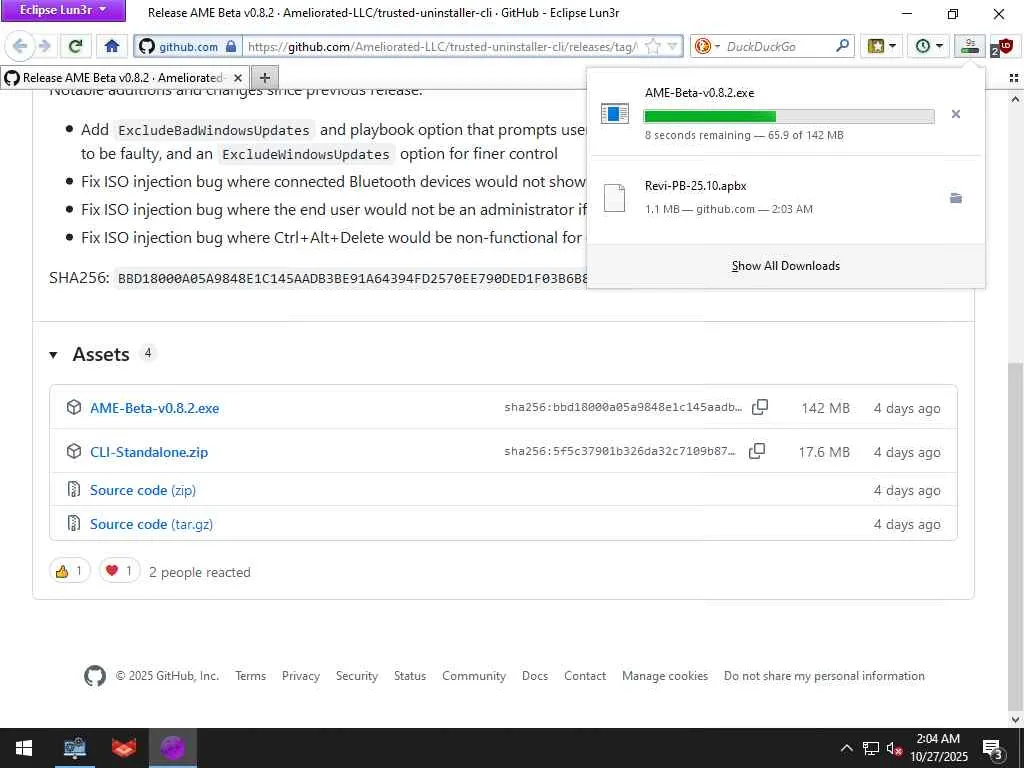The width and height of the screenshot is (1024, 768).
Task: Click the zip file icon beside Source code (zip)
Action: (74, 489)
